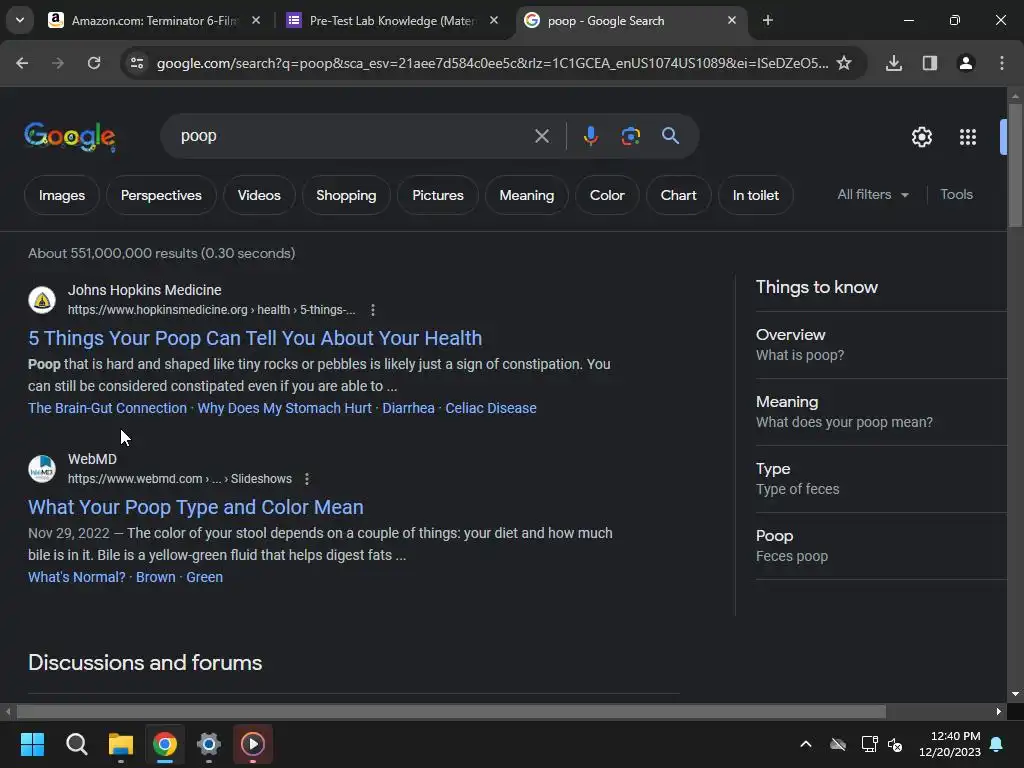The height and width of the screenshot is (768, 1024).
Task: Close the poop Google Search tab
Action: coord(732,21)
